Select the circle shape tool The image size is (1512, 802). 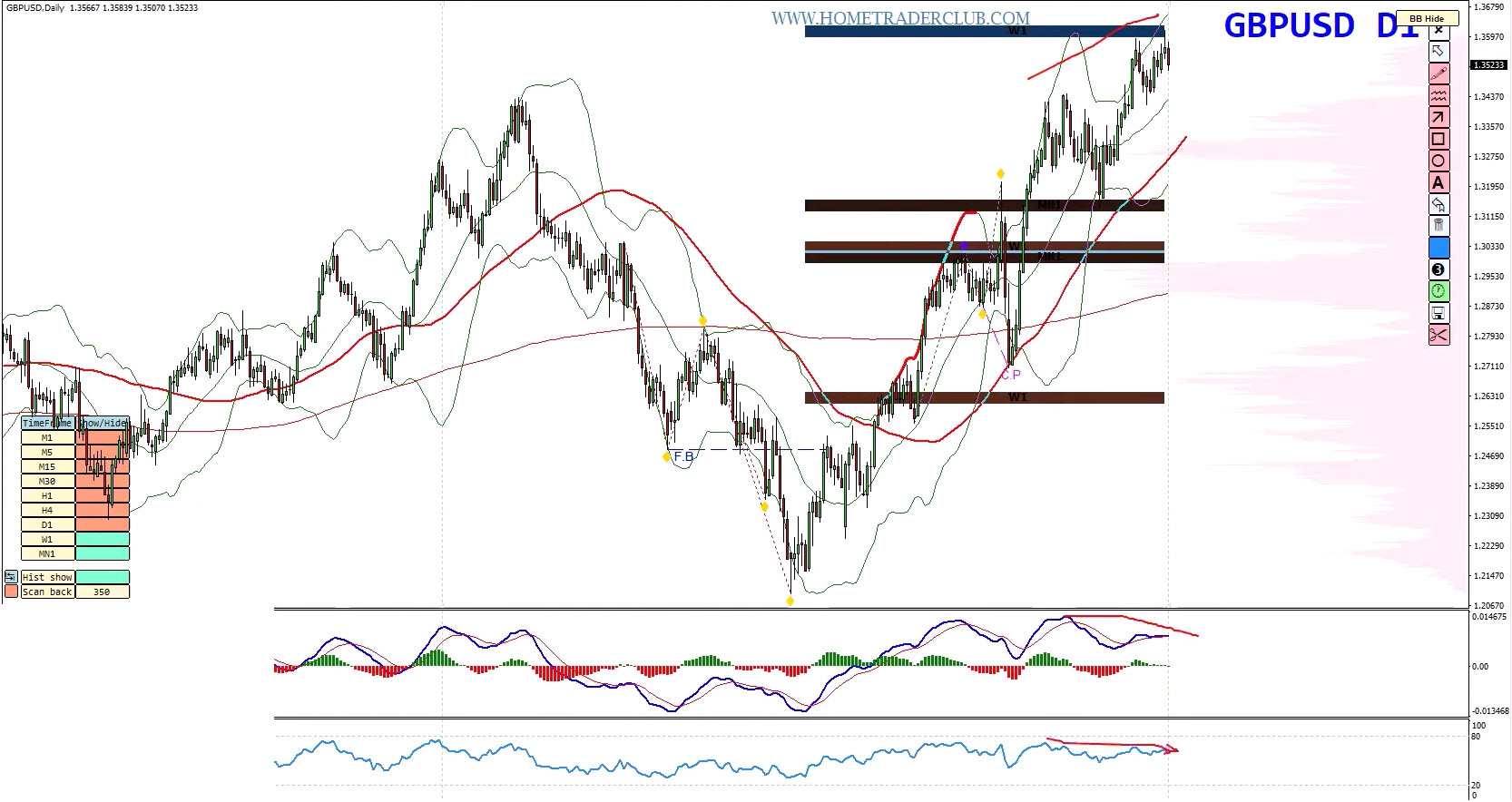[1438, 161]
